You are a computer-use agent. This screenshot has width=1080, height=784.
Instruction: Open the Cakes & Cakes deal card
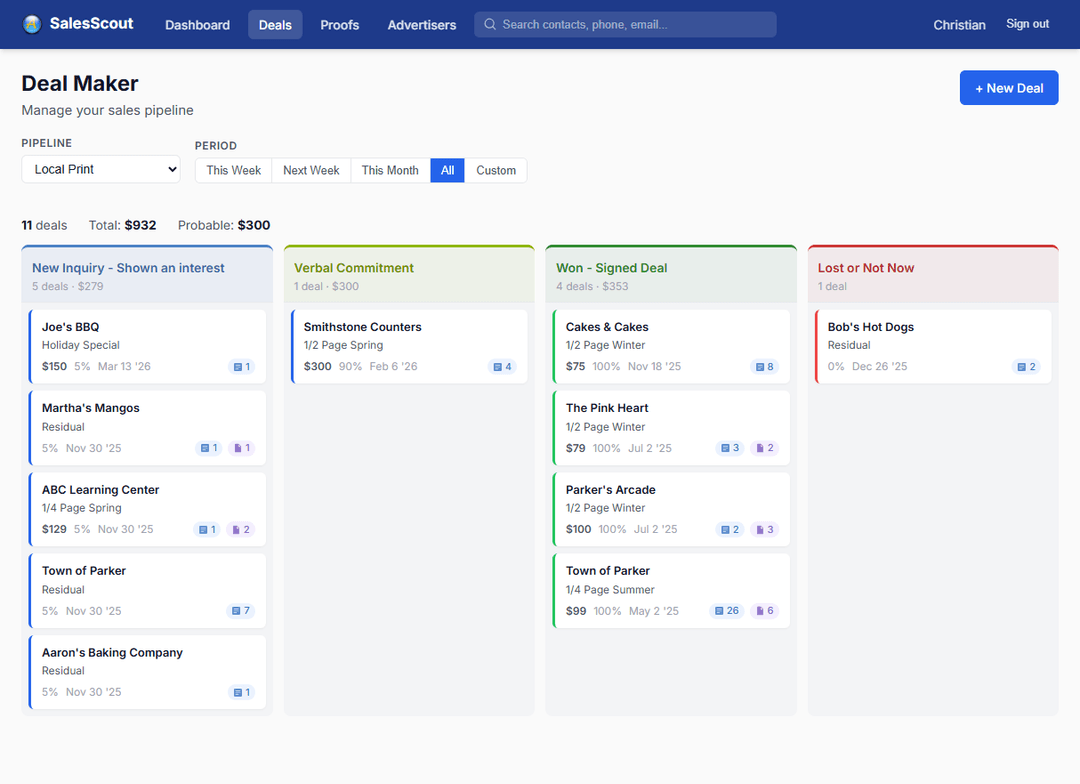click(672, 347)
